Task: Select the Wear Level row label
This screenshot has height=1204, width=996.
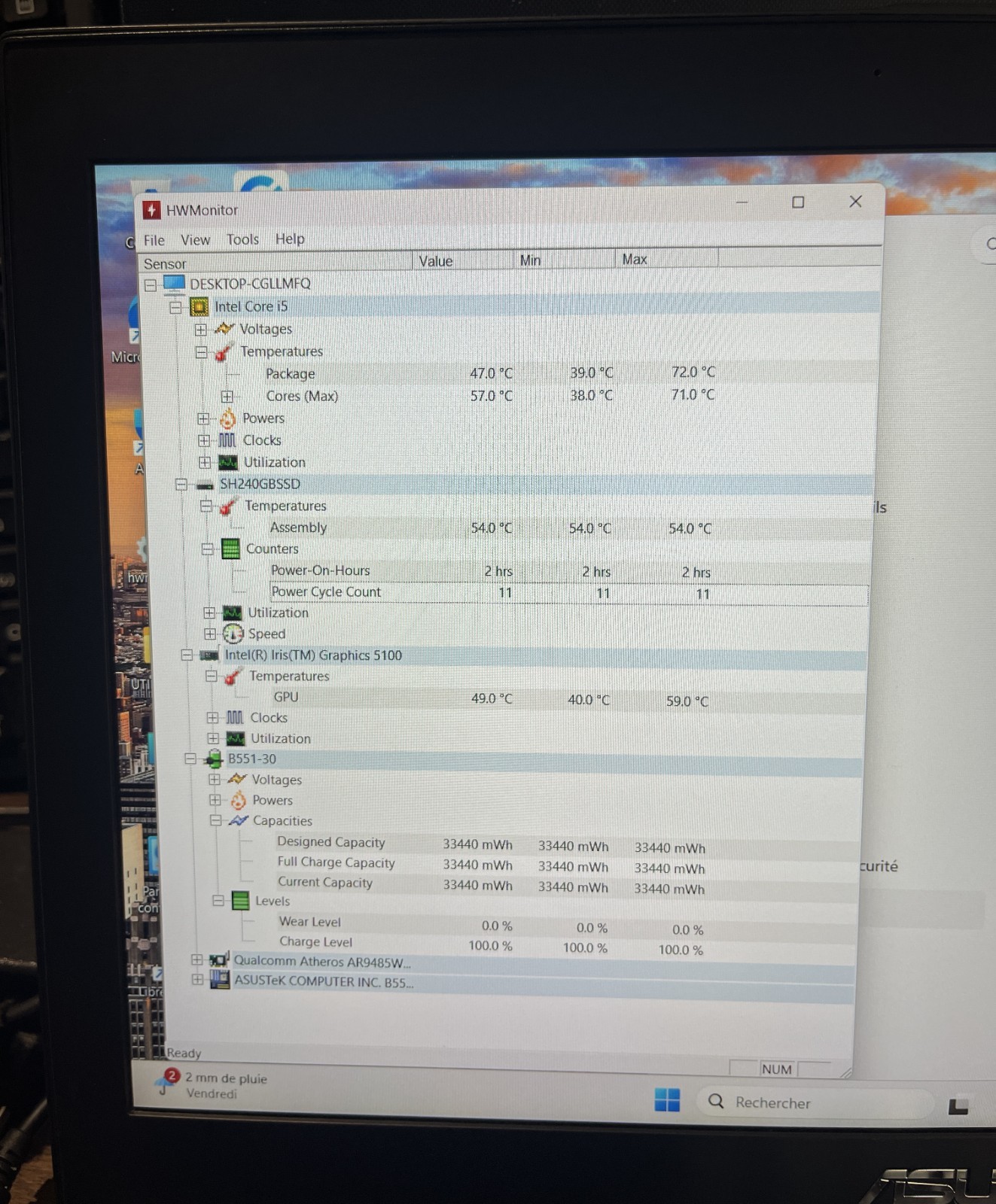Action: tap(309, 922)
